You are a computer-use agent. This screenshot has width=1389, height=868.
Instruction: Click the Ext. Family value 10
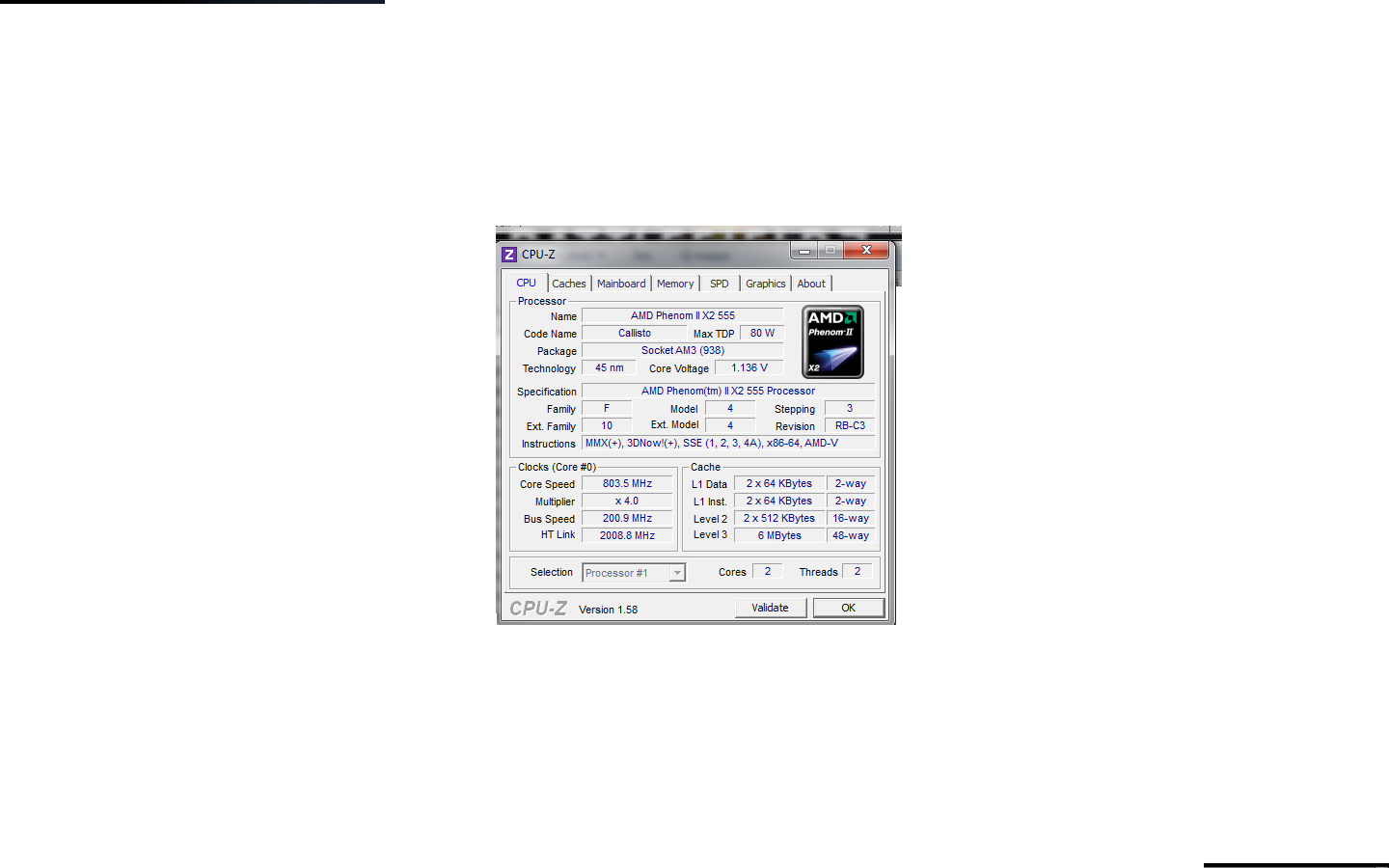tap(607, 425)
